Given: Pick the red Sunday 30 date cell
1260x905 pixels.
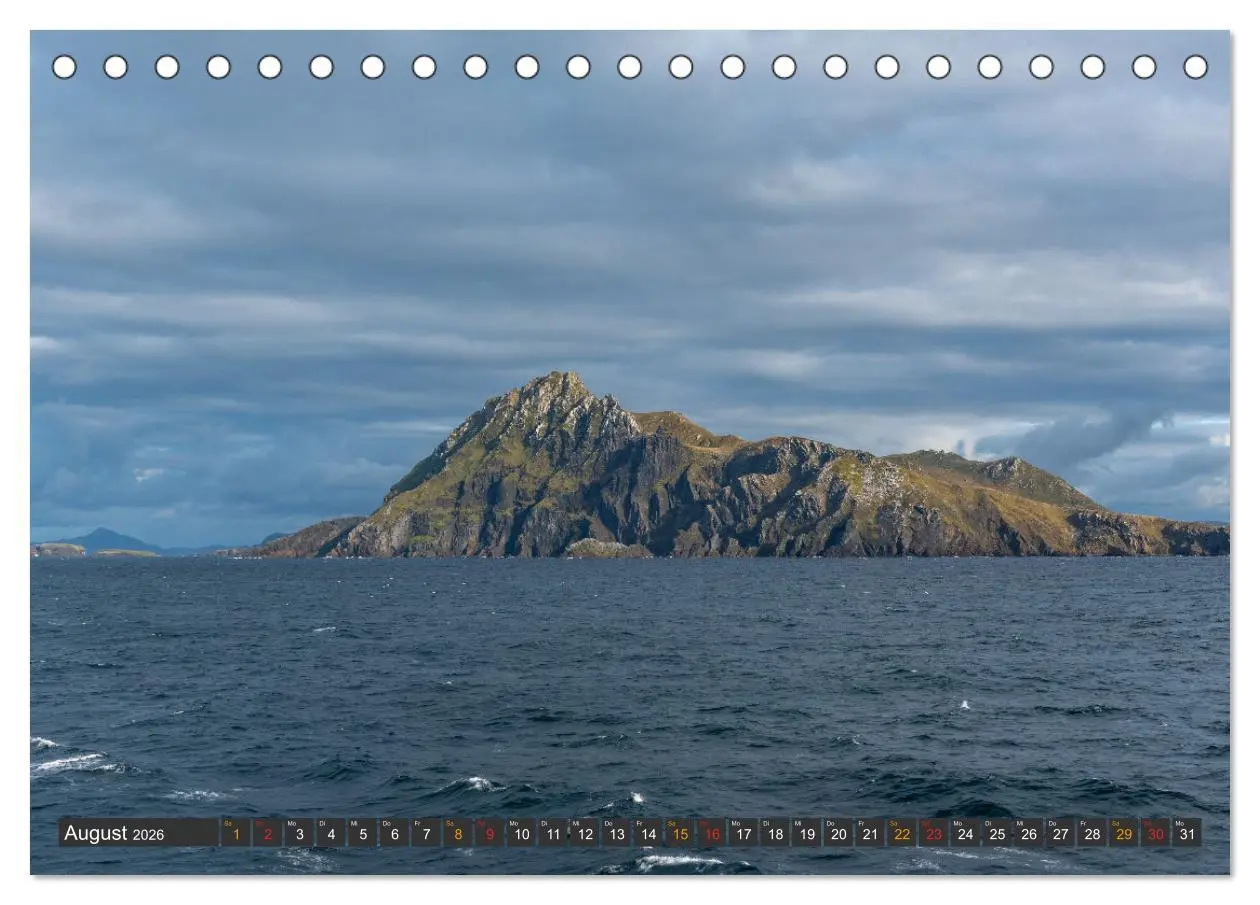Looking at the screenshot, I should click(1155, 832).
